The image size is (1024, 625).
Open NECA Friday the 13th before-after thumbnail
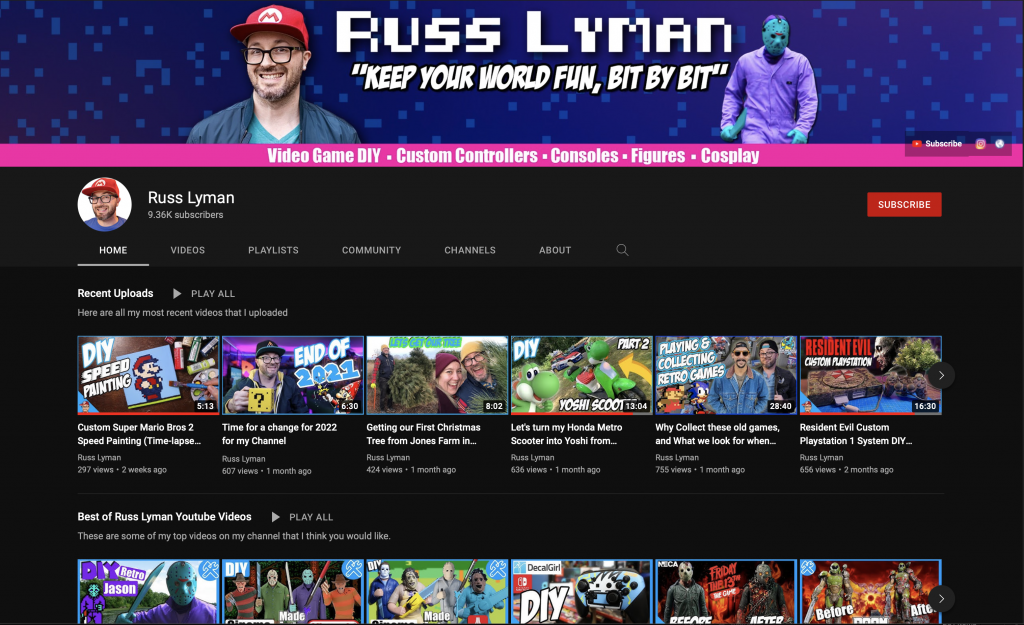(726, 592)
